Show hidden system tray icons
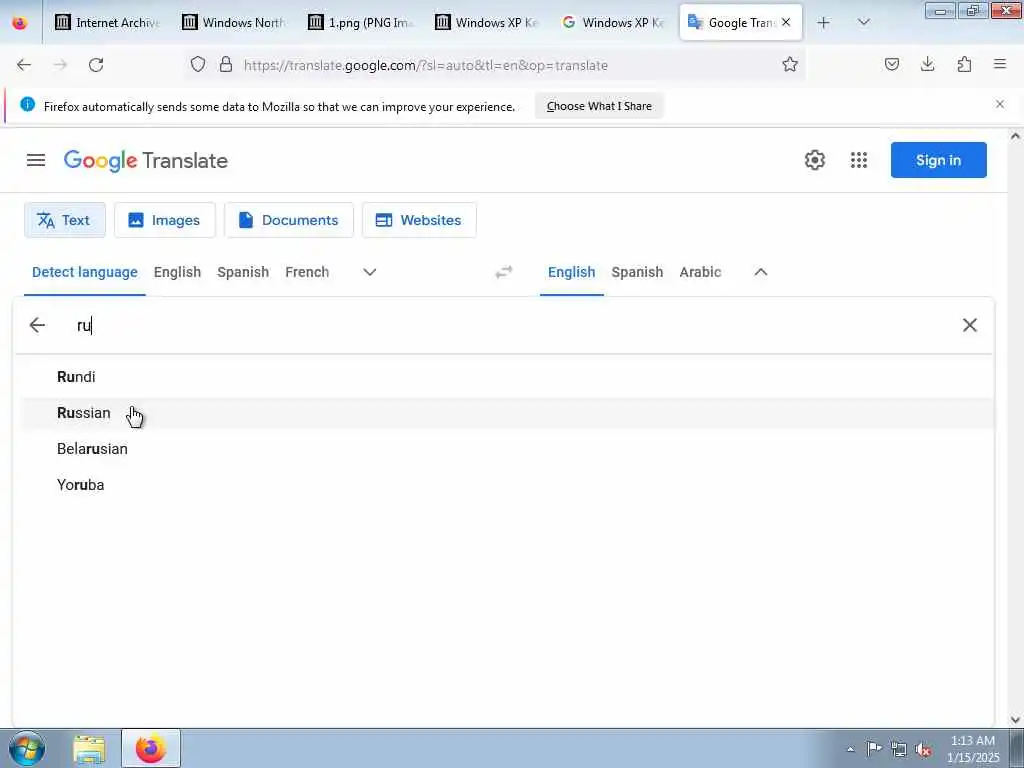 [x=850, y=749]
